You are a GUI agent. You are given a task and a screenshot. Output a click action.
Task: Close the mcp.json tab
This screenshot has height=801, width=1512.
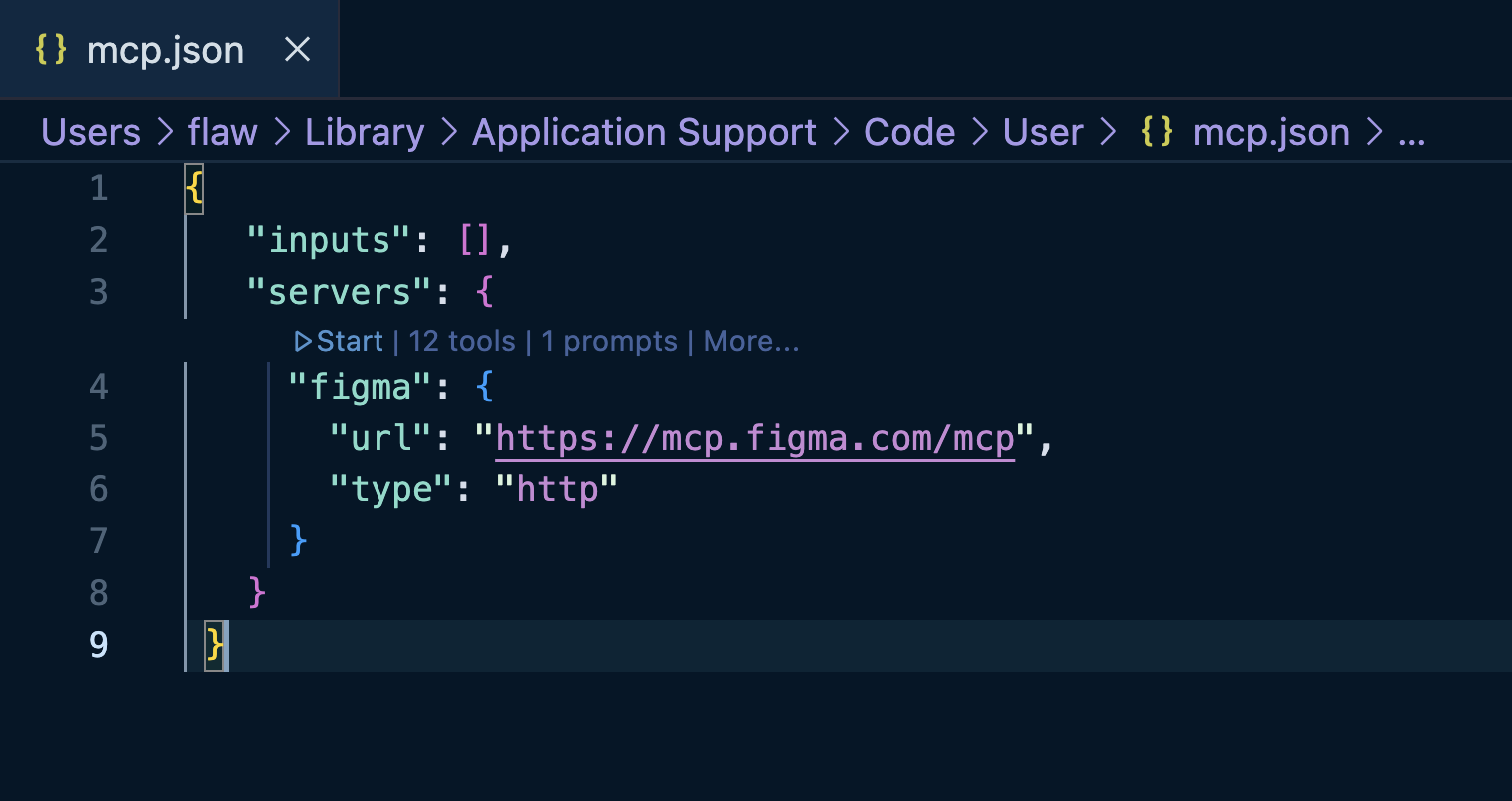(297, 49)
